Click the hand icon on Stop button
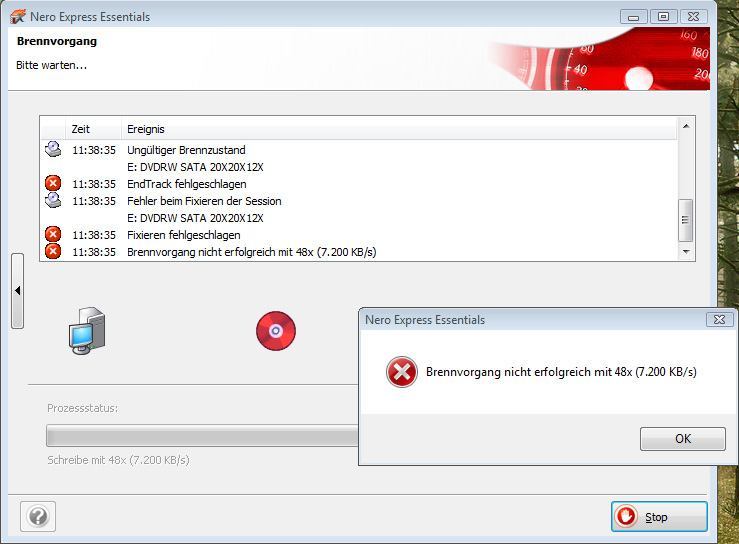The width and height of the screenshot is (739, 544). click(627, 516)
